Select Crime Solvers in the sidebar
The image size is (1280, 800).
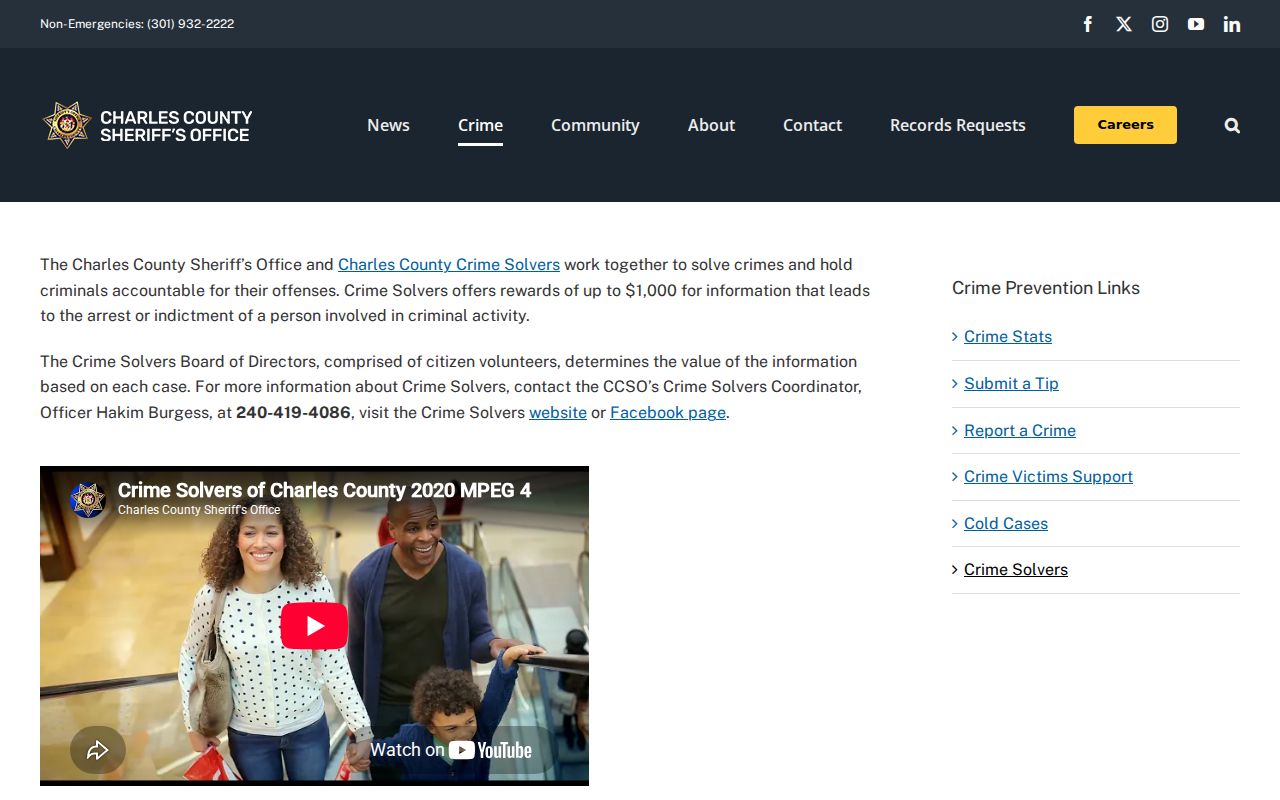click(1016, 570)
